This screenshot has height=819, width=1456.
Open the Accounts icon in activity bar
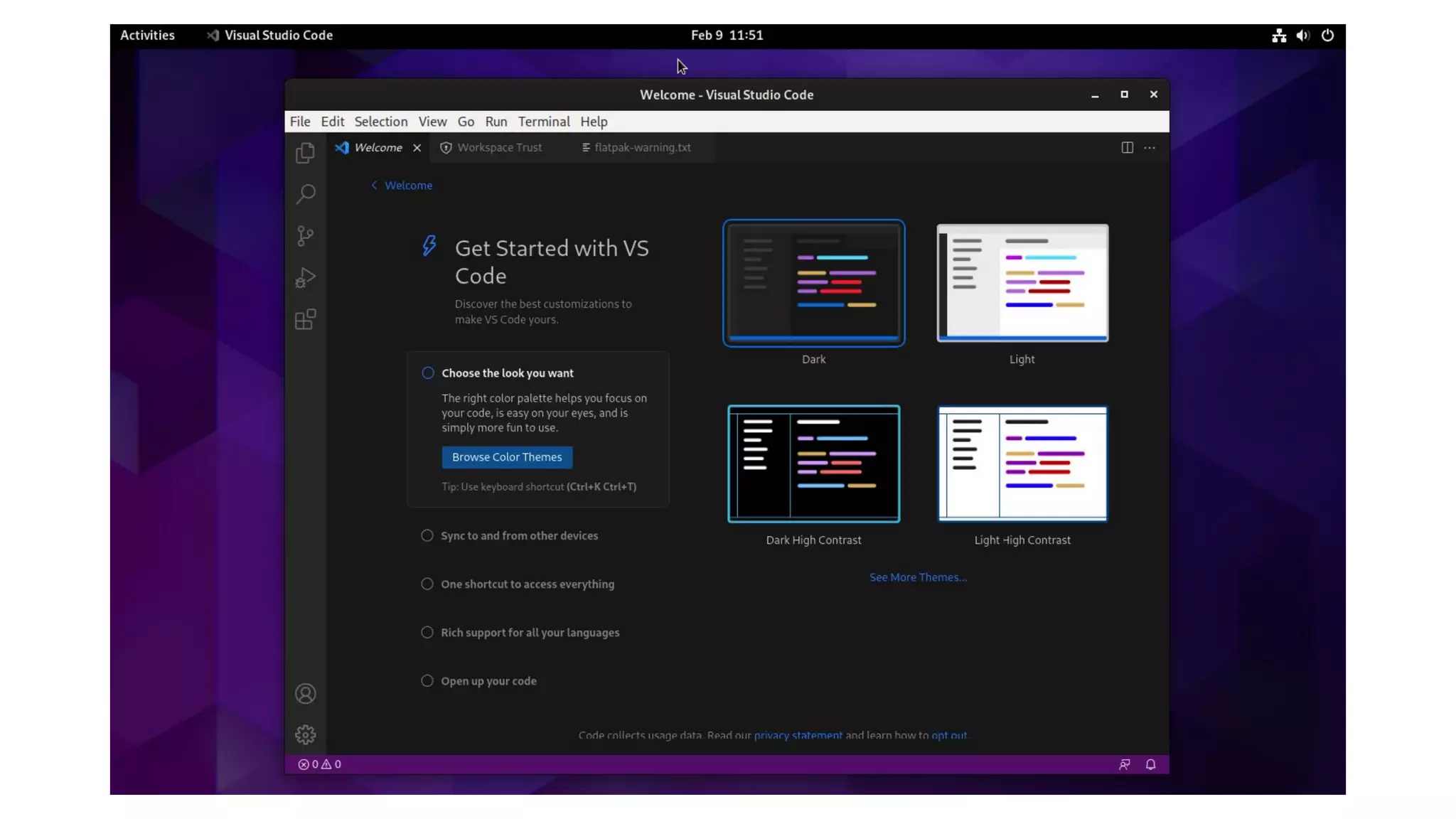305,693
